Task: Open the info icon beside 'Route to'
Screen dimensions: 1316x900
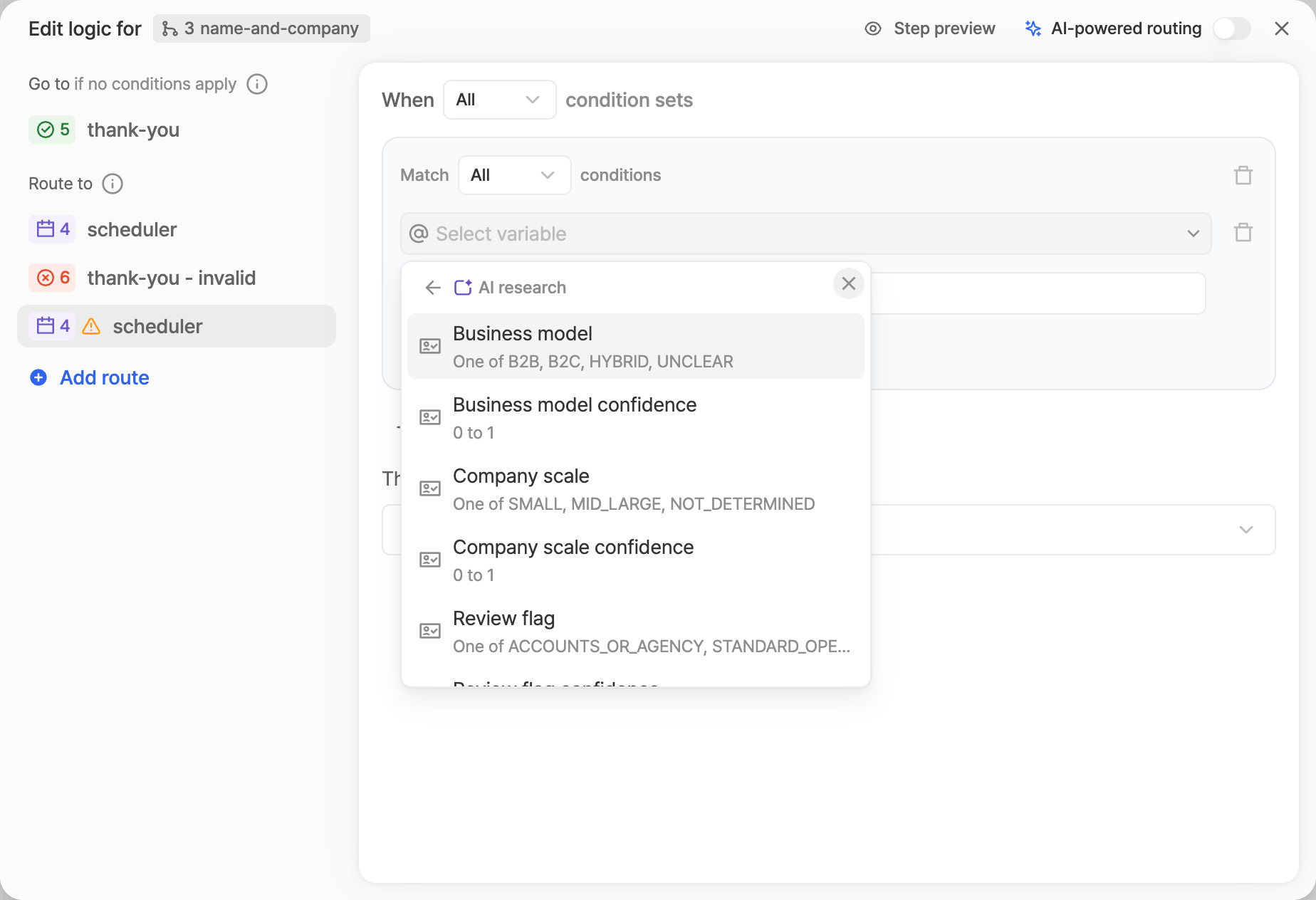Action: (113, 184)
